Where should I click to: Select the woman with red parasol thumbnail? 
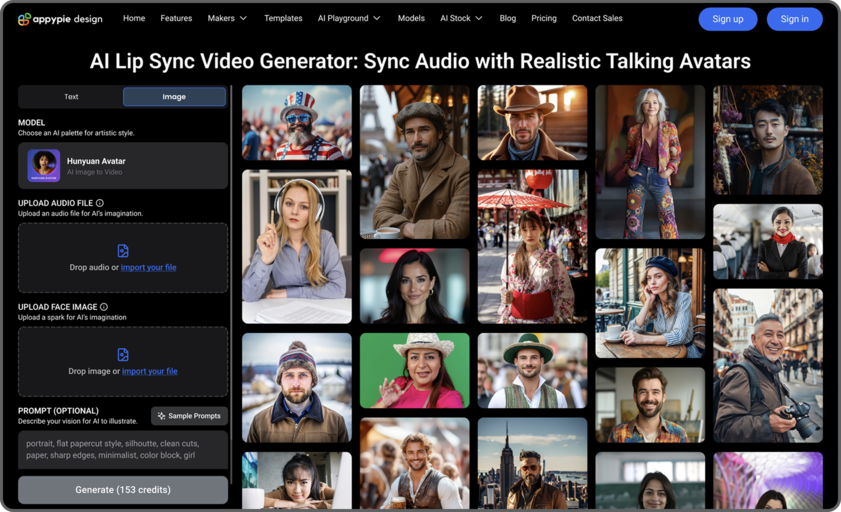(532, 247)
